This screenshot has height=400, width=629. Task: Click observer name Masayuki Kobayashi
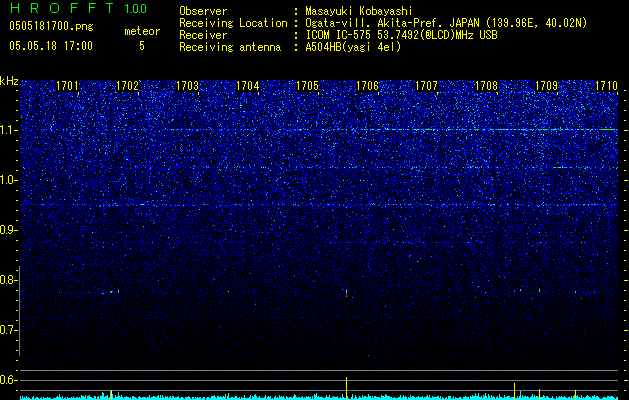[x=359, y=12]
